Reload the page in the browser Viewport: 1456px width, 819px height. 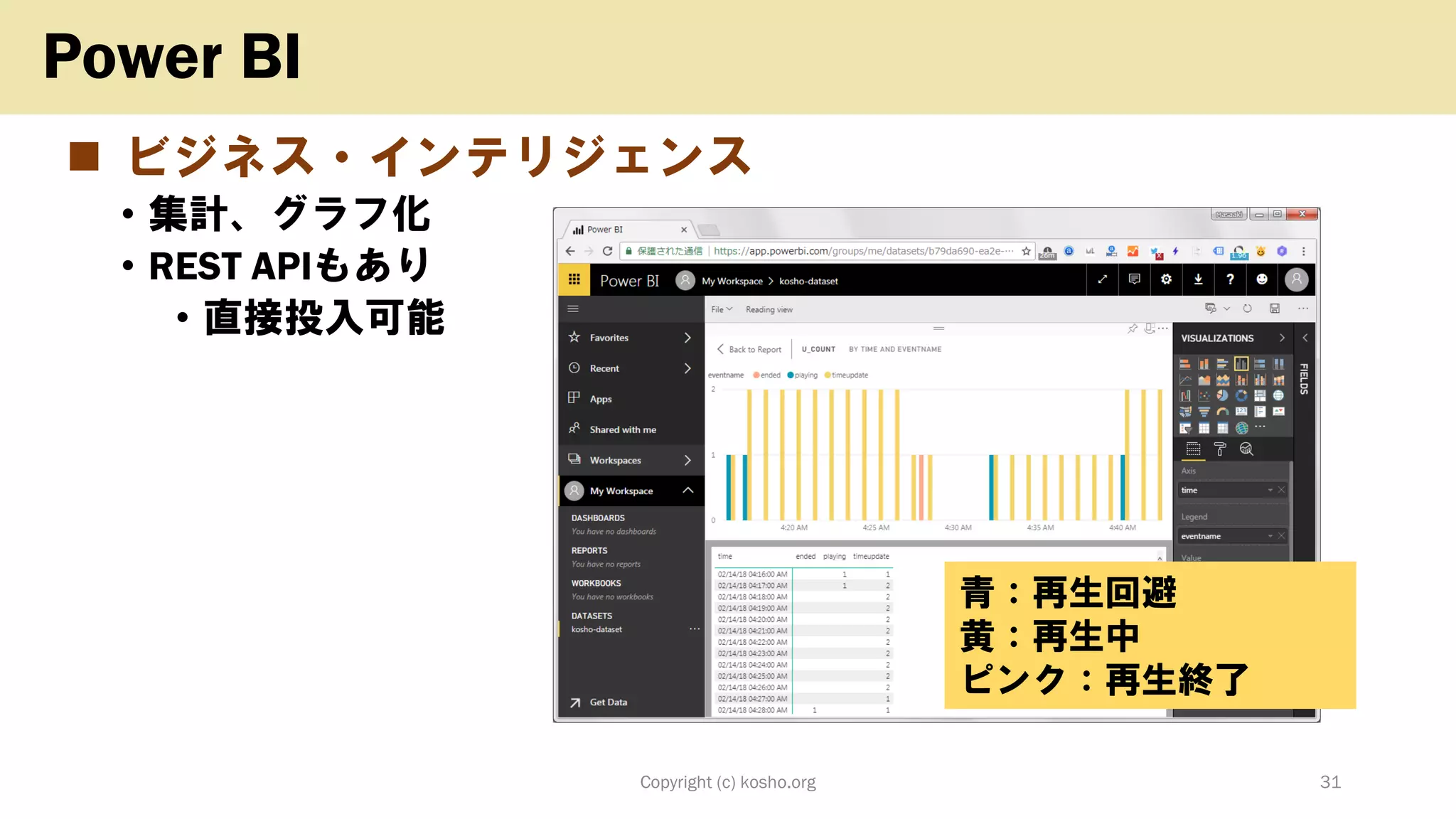tap(607, 251)
